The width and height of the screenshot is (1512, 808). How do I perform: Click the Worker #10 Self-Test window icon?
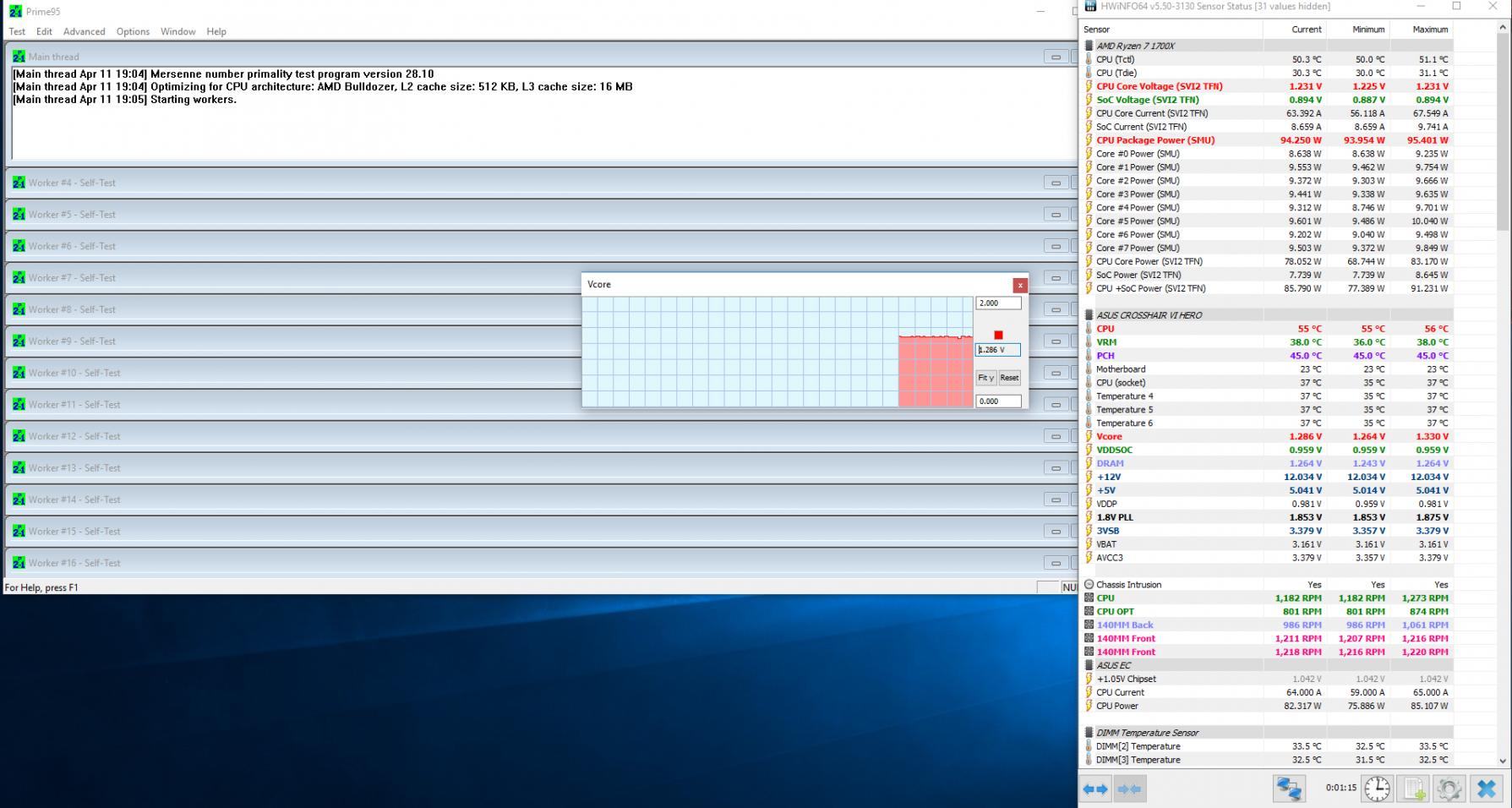point(19,373)
